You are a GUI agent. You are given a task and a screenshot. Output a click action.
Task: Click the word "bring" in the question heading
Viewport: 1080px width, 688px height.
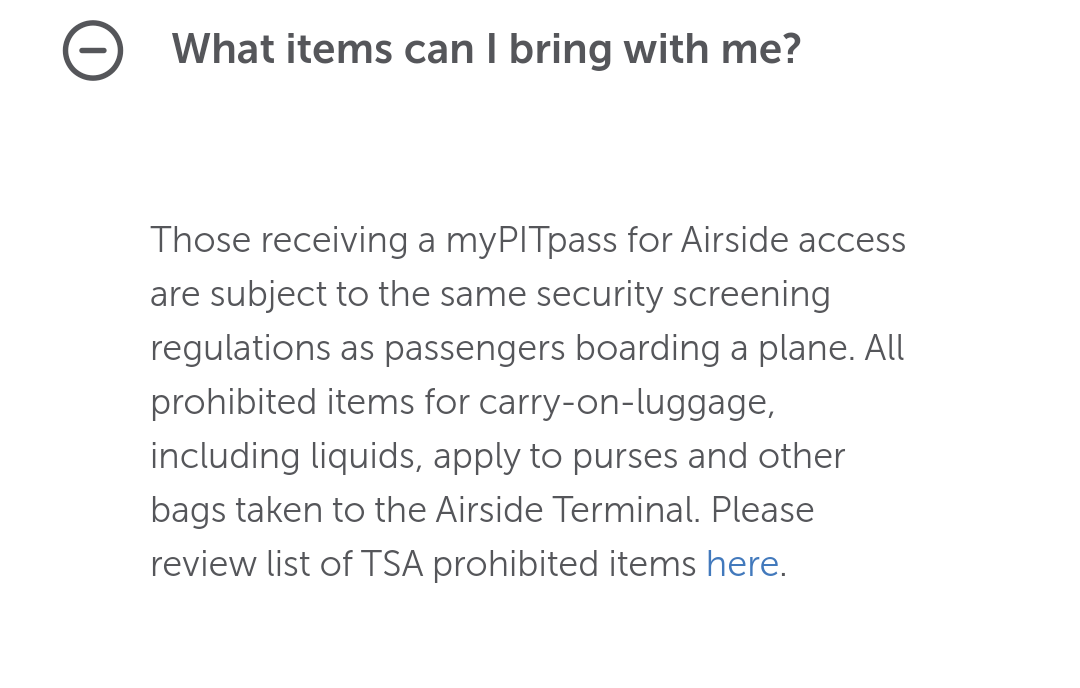(x=562, y=49)
